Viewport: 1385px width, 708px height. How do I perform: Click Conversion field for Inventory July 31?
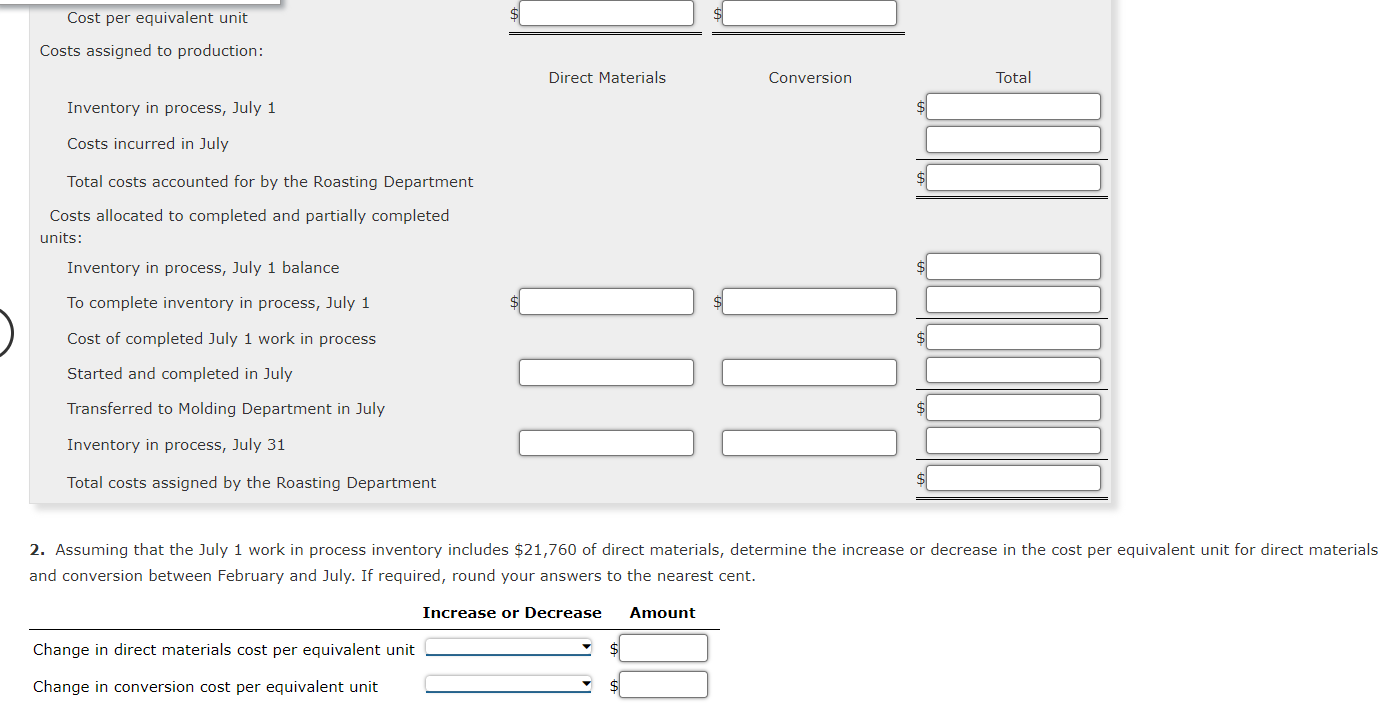pos(808,442)
